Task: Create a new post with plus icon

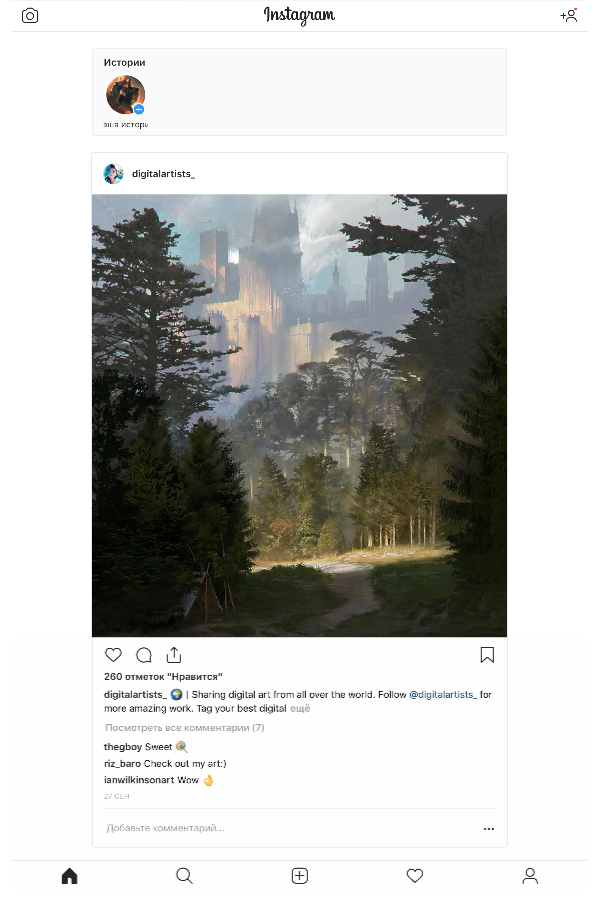Action: pyautogui.click(x=300, y=875)
